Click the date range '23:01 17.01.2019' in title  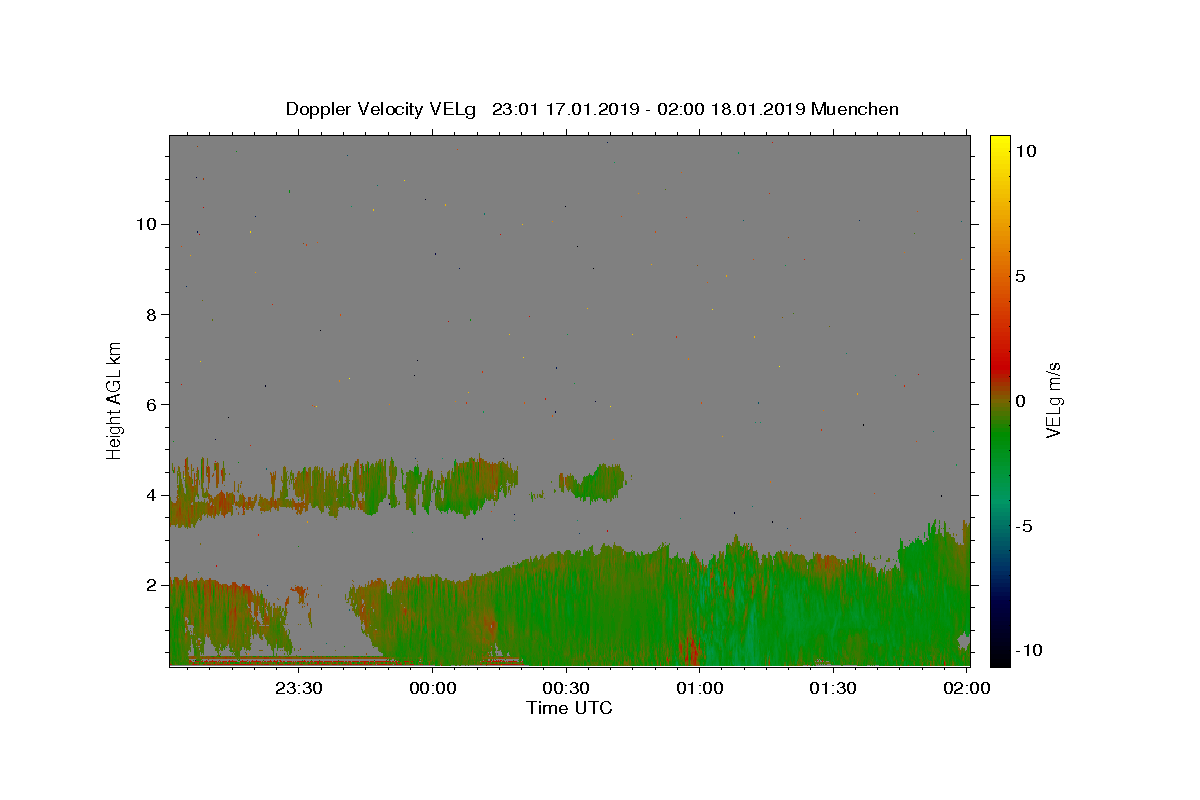tap(564, 109)
